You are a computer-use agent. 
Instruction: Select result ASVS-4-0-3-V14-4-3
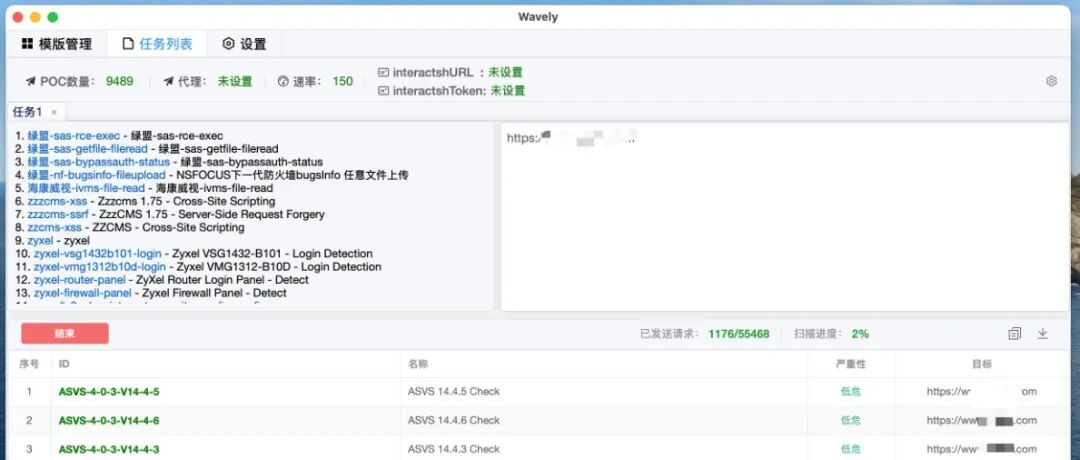109,449
